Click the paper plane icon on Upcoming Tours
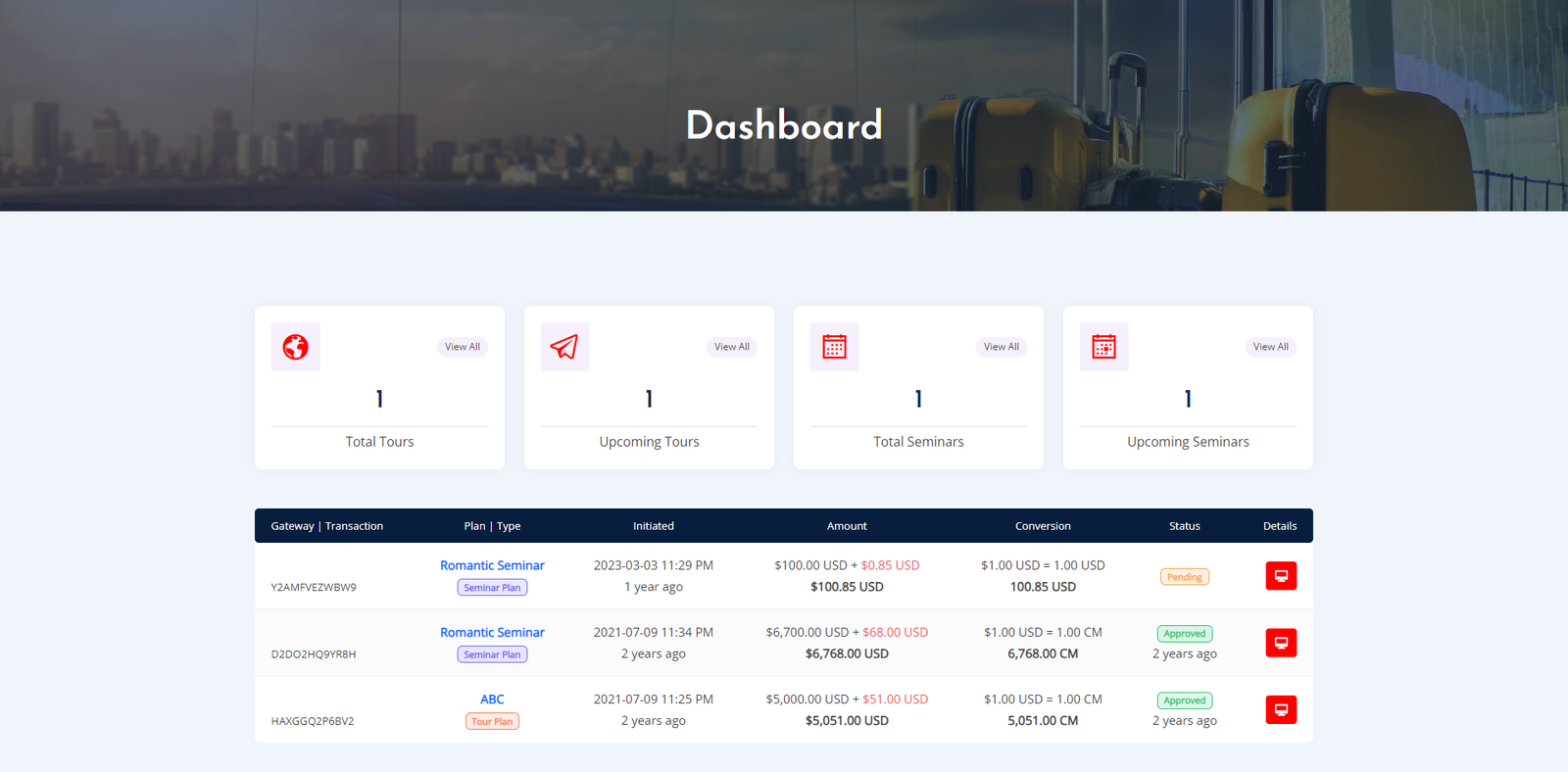Screen dimensions: 1568x772 pyautogui.click(x=564, y=347)
